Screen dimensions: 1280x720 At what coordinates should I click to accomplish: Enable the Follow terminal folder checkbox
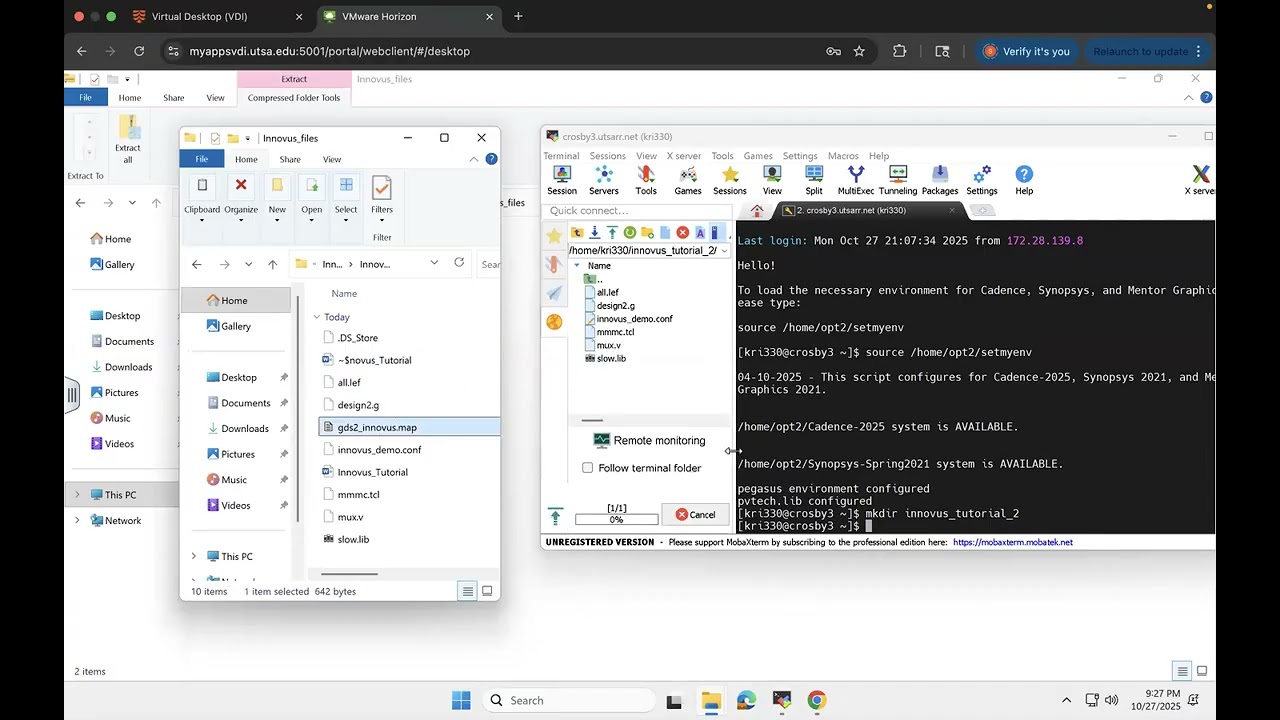[x=588, y=468]
